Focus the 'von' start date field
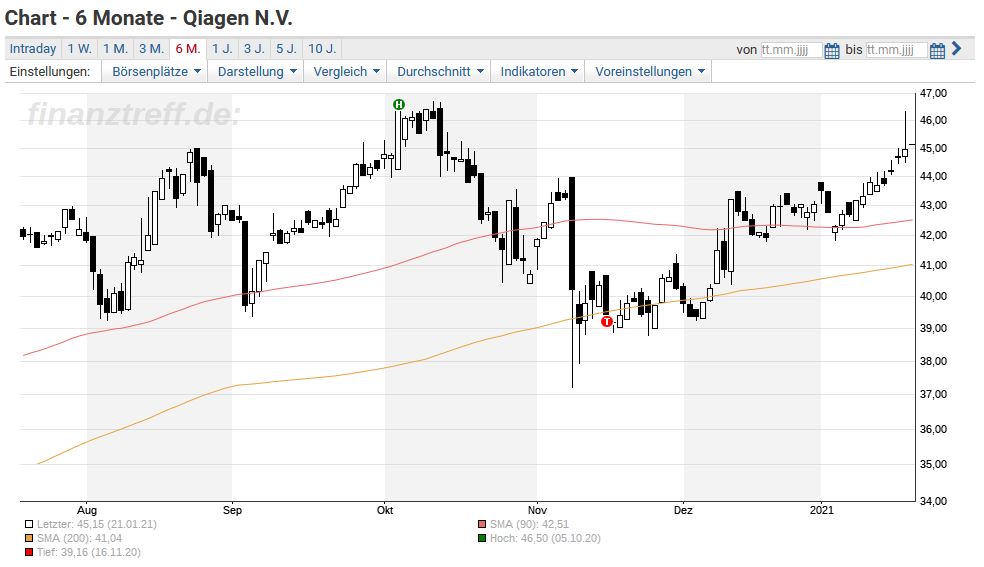Screen dimensions: 984x567 791,50
